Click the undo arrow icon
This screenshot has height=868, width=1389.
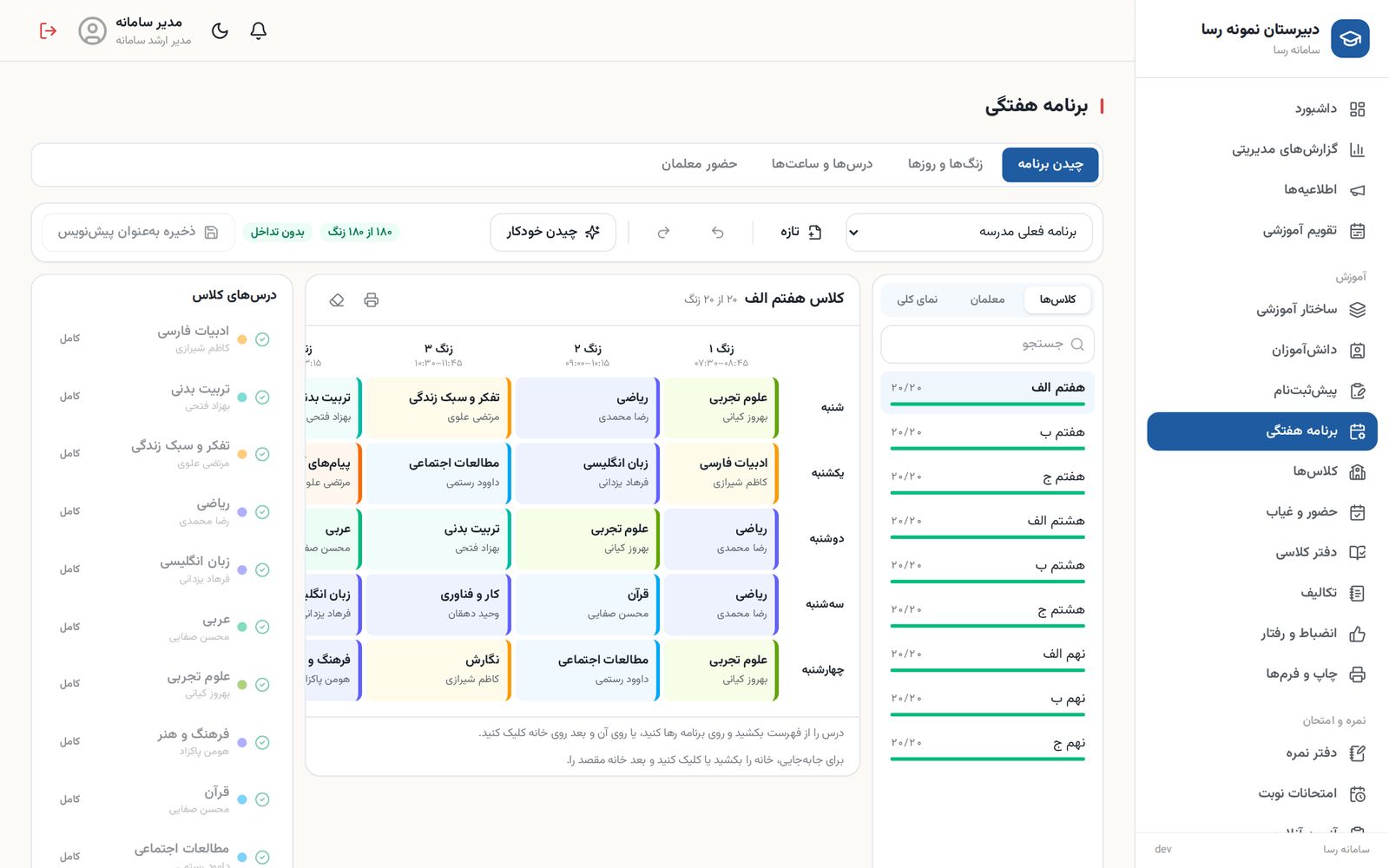(x=717, y=232)
